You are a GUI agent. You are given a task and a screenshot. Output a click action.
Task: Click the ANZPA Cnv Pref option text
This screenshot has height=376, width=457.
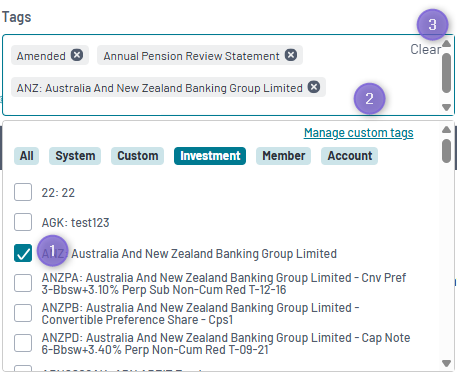point(224,283)
